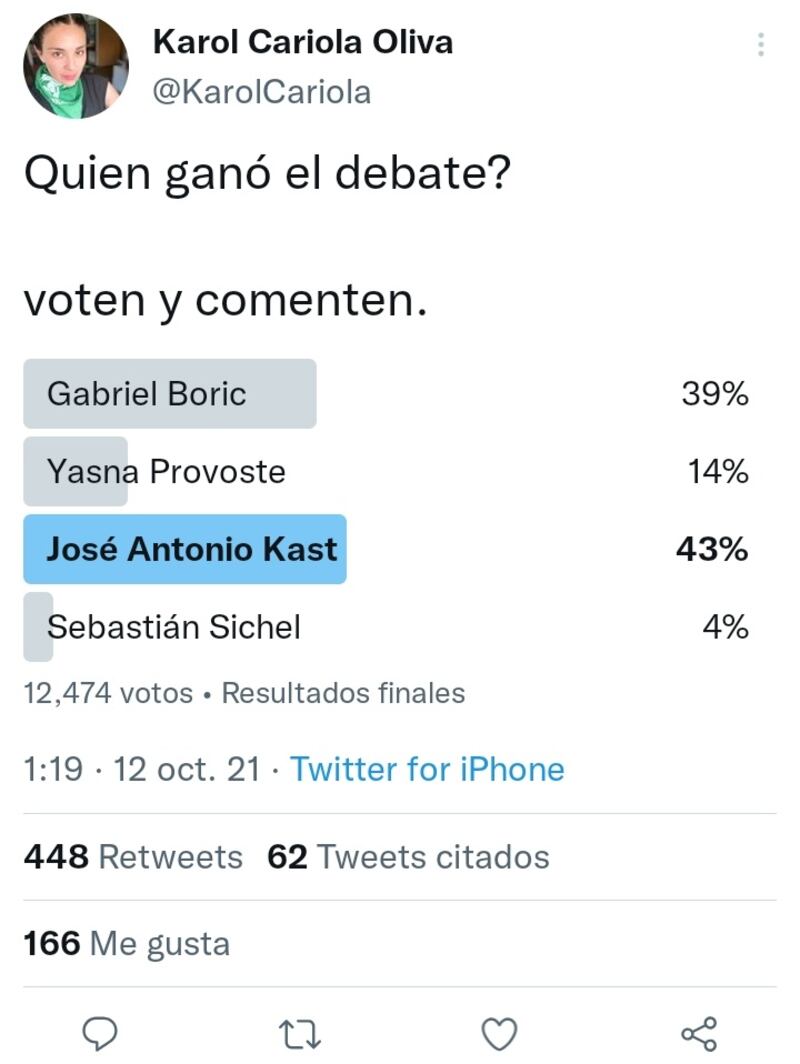
Task: View the 448 Retweets list
Action: (x=133, y=857)
